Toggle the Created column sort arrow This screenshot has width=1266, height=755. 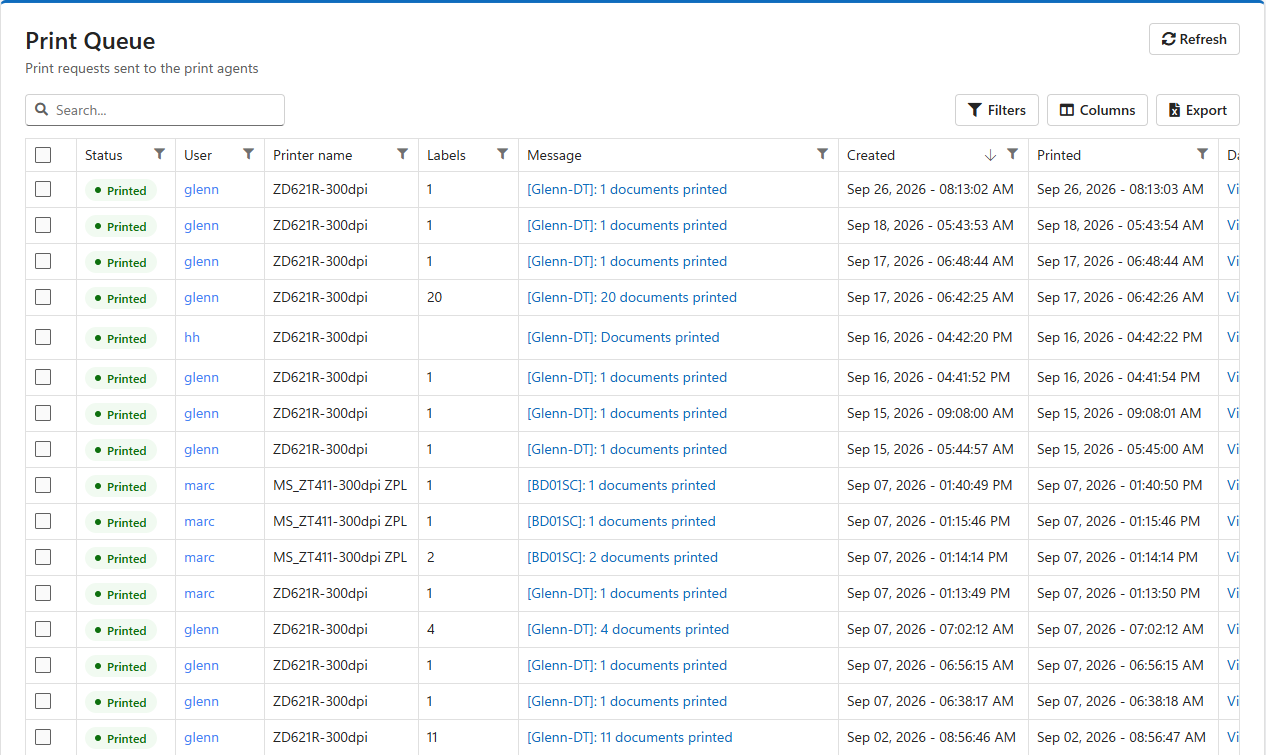990,155
